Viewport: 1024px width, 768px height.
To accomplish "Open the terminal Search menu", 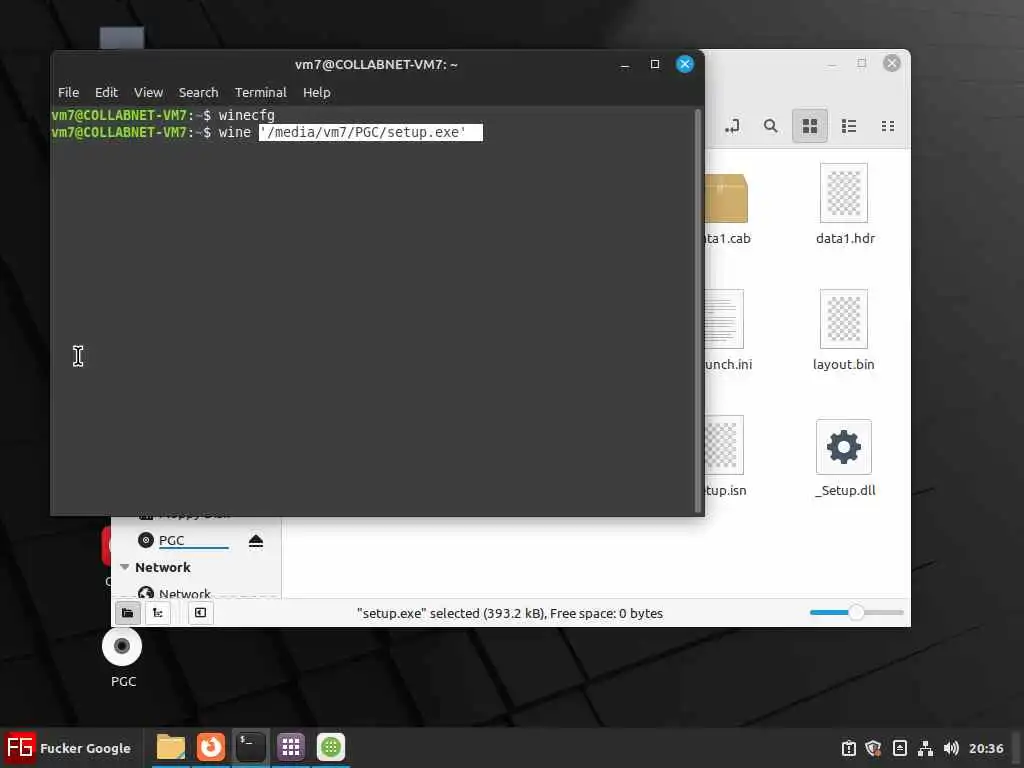I will (199, 93).
